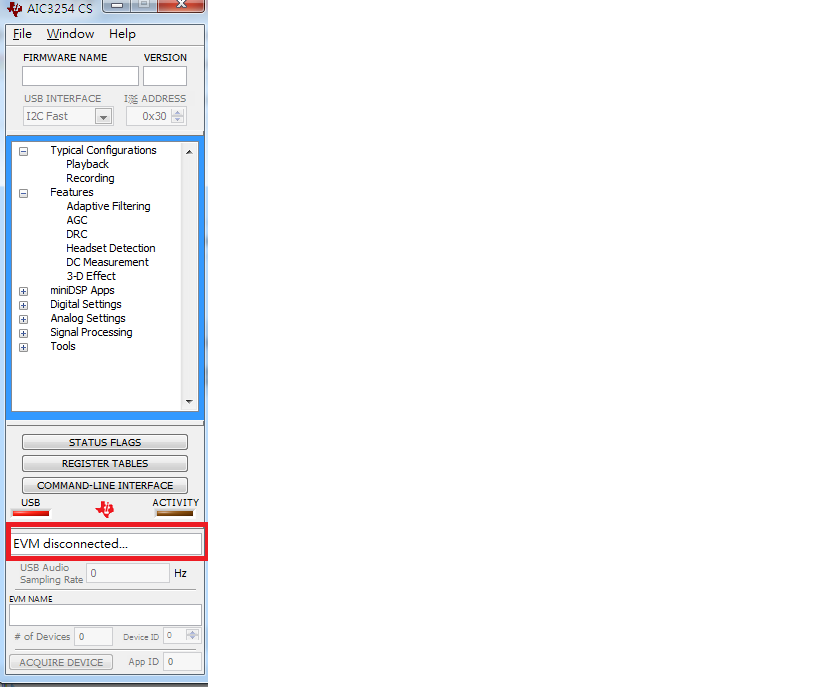Viewport: 819px width, 687px height.
Task: Select Headset Detection under Features
Action: pos(110,248)
